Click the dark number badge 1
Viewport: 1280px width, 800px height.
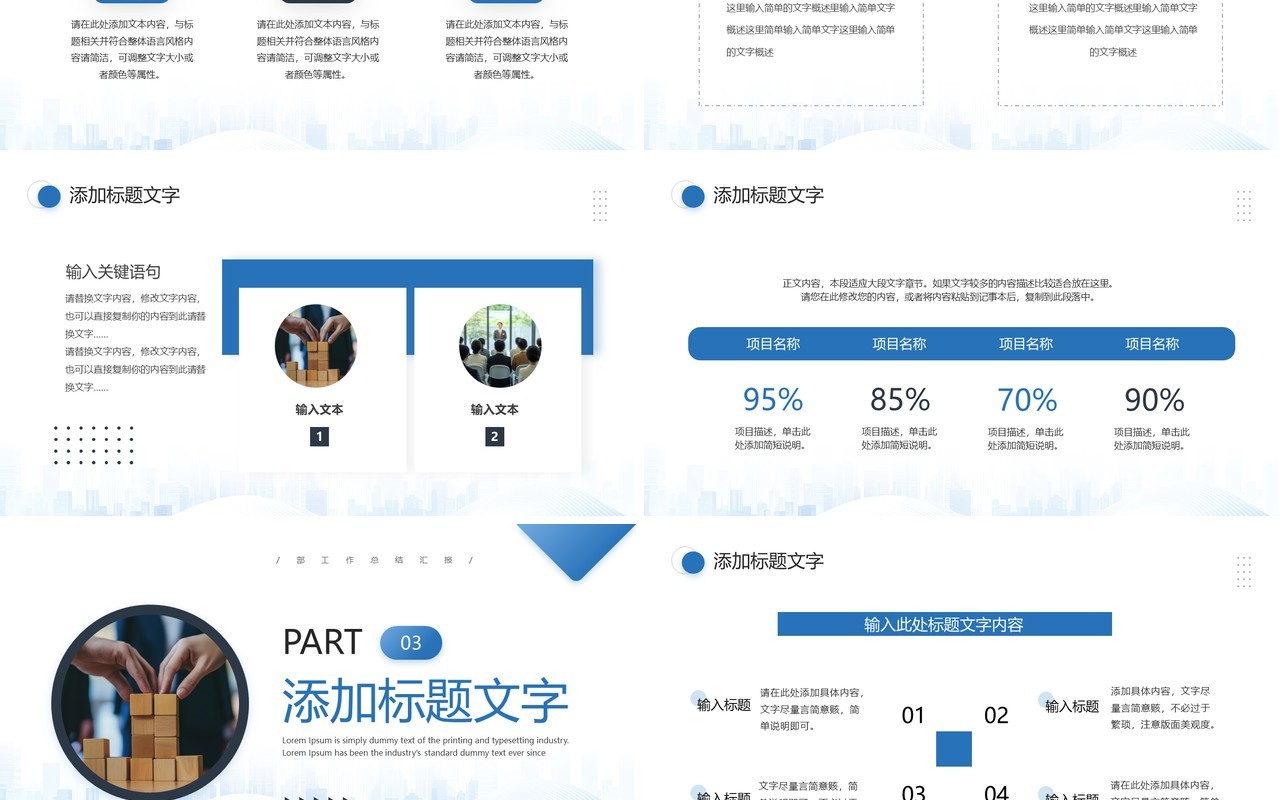pos(319,436)
